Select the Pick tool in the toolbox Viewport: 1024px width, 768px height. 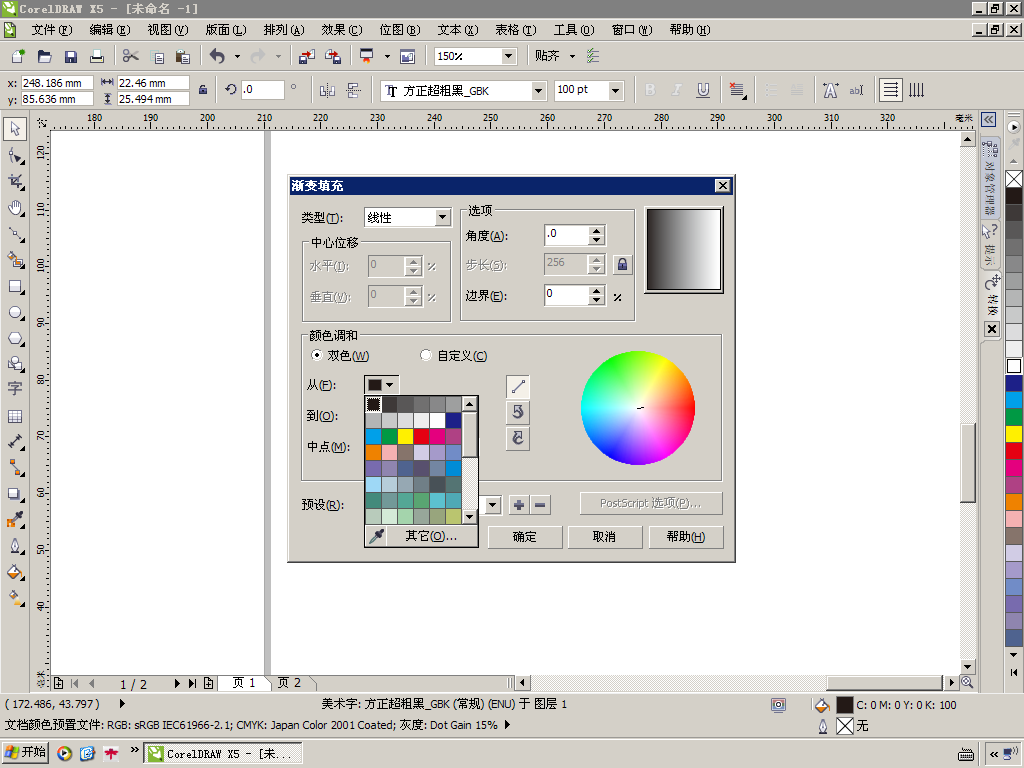pos(15,129)
